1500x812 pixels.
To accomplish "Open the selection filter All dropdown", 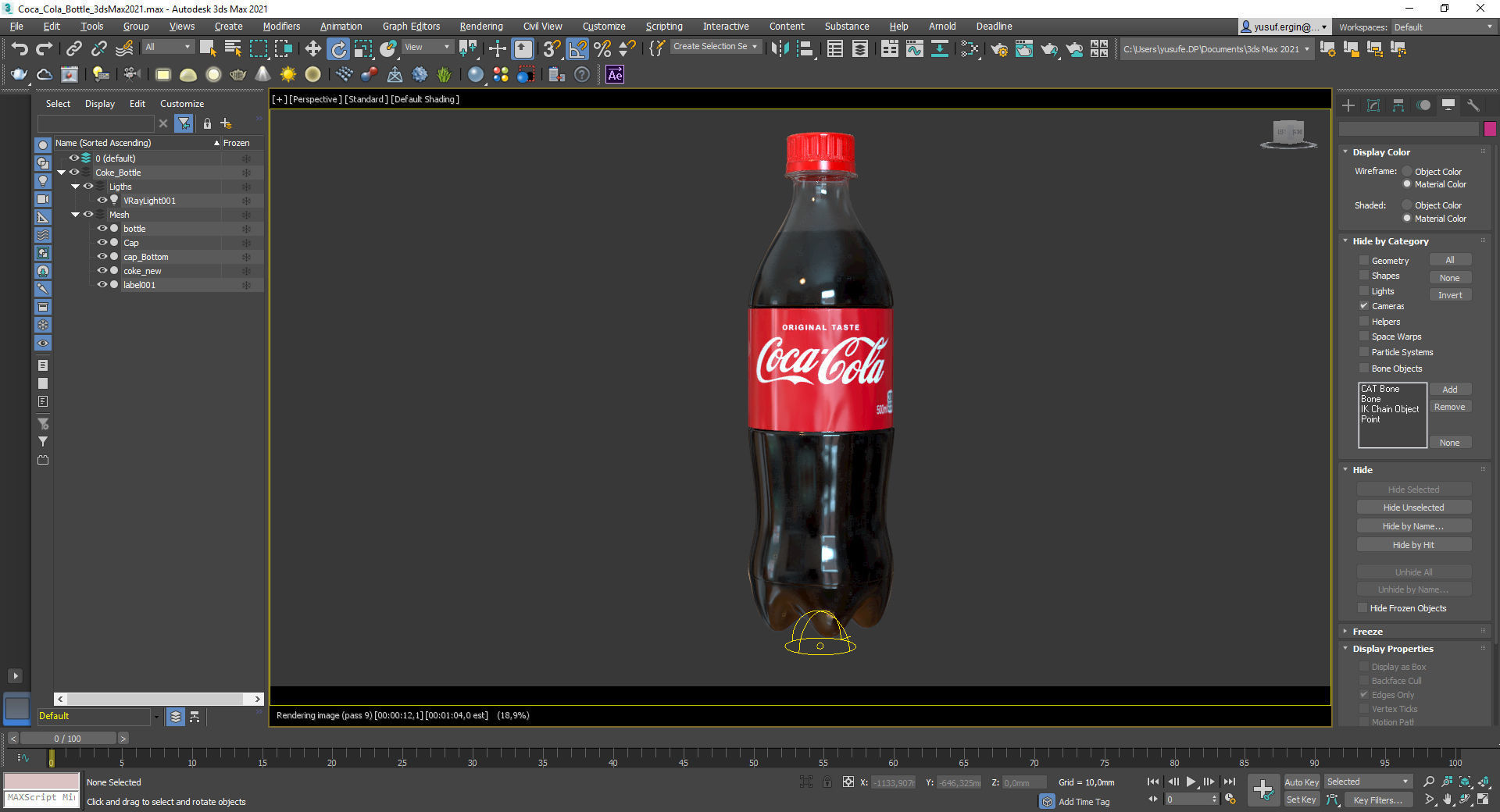I will (x=167, y=47).
